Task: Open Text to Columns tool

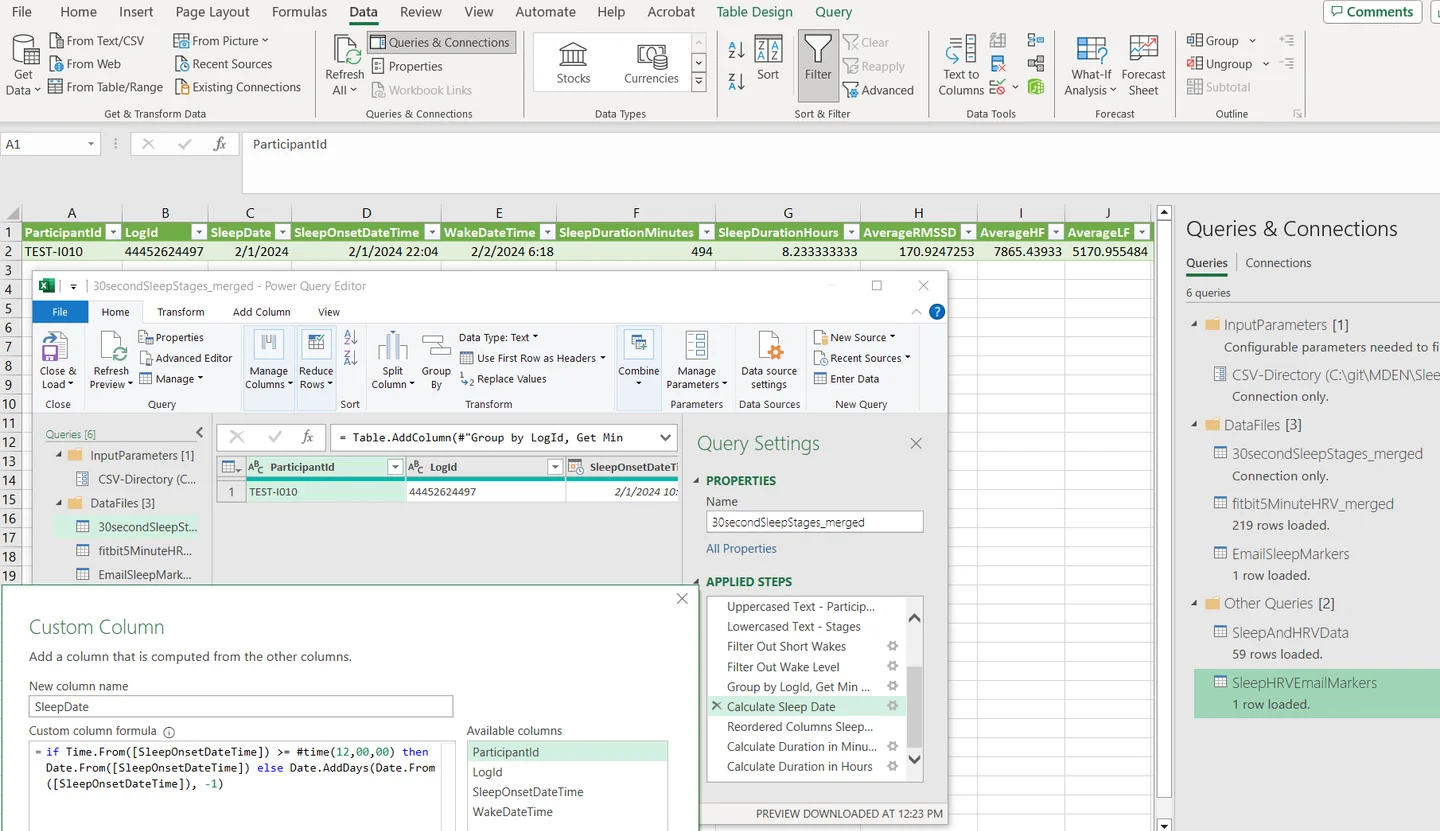Action: coord(961,66)
